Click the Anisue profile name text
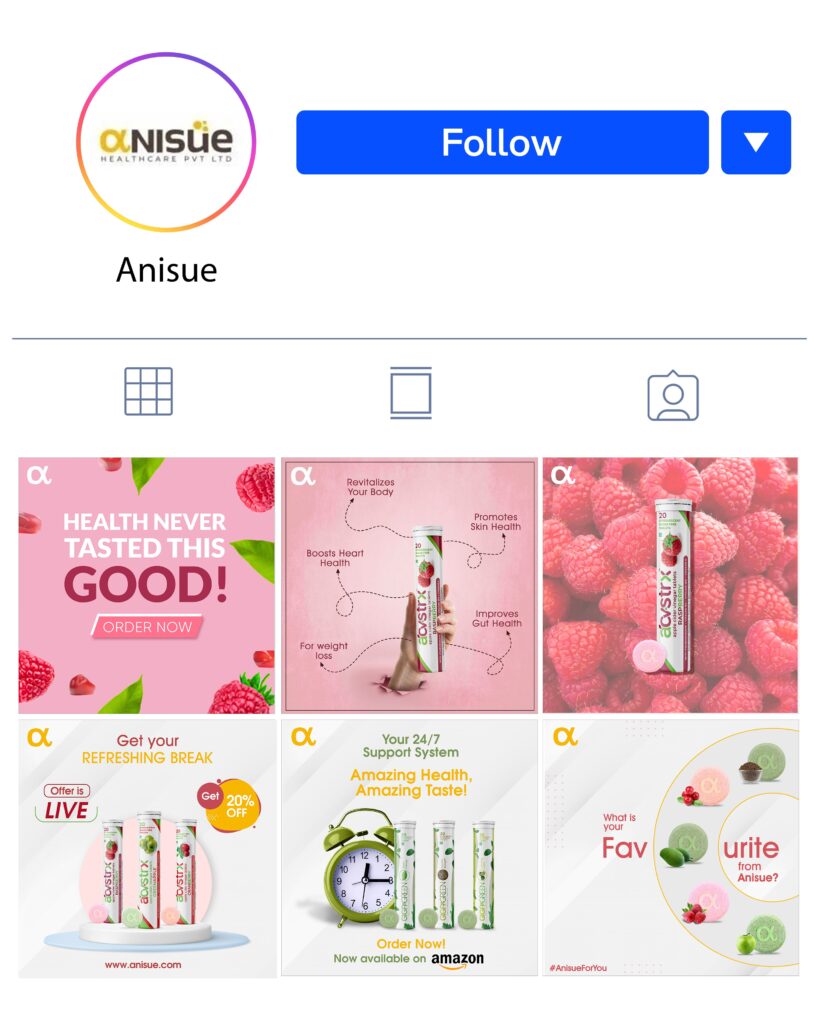The width and height of the screenshot is (819, 1024). coord(167,270)
